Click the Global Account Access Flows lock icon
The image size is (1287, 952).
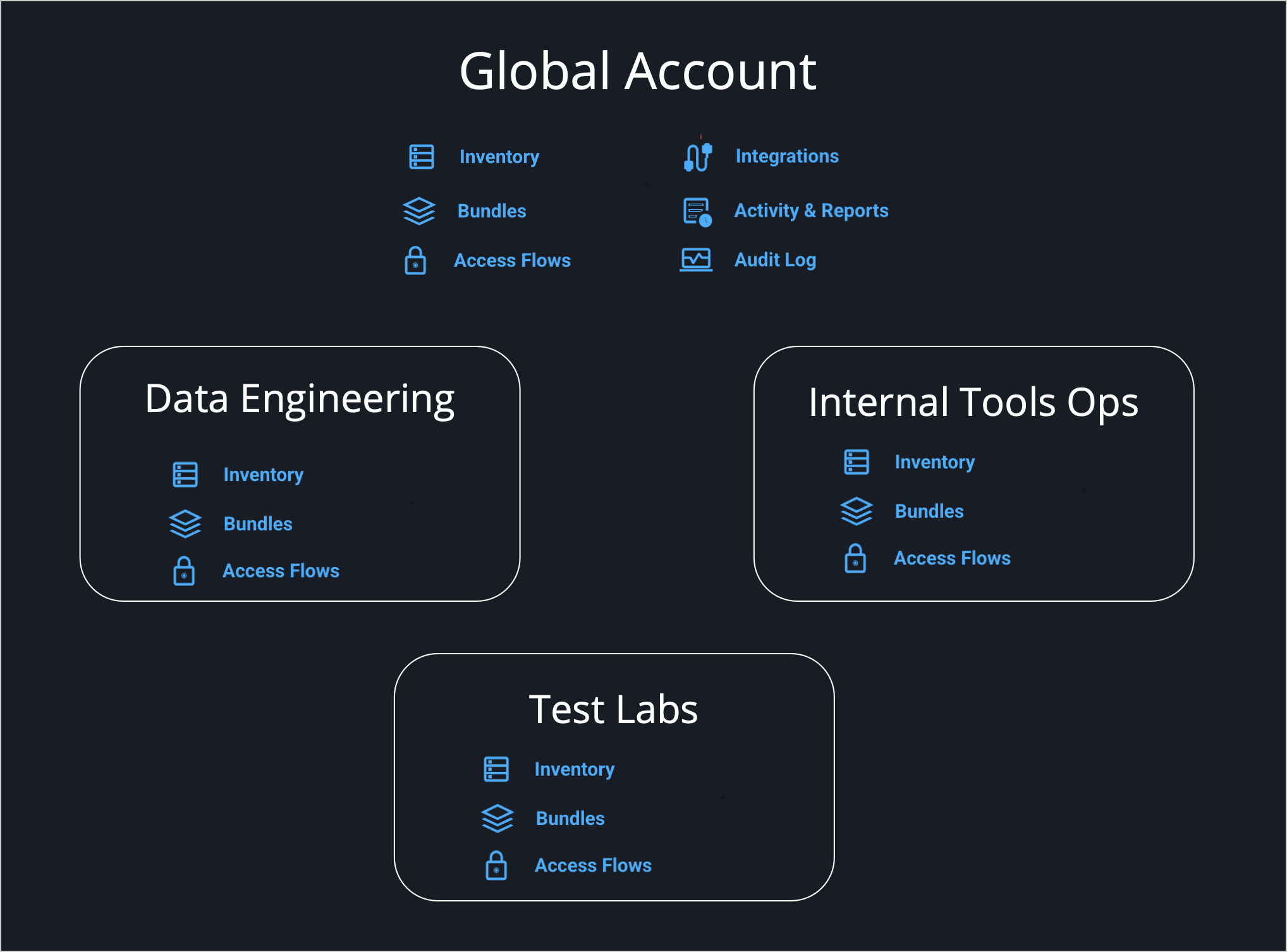coord(415,260)
